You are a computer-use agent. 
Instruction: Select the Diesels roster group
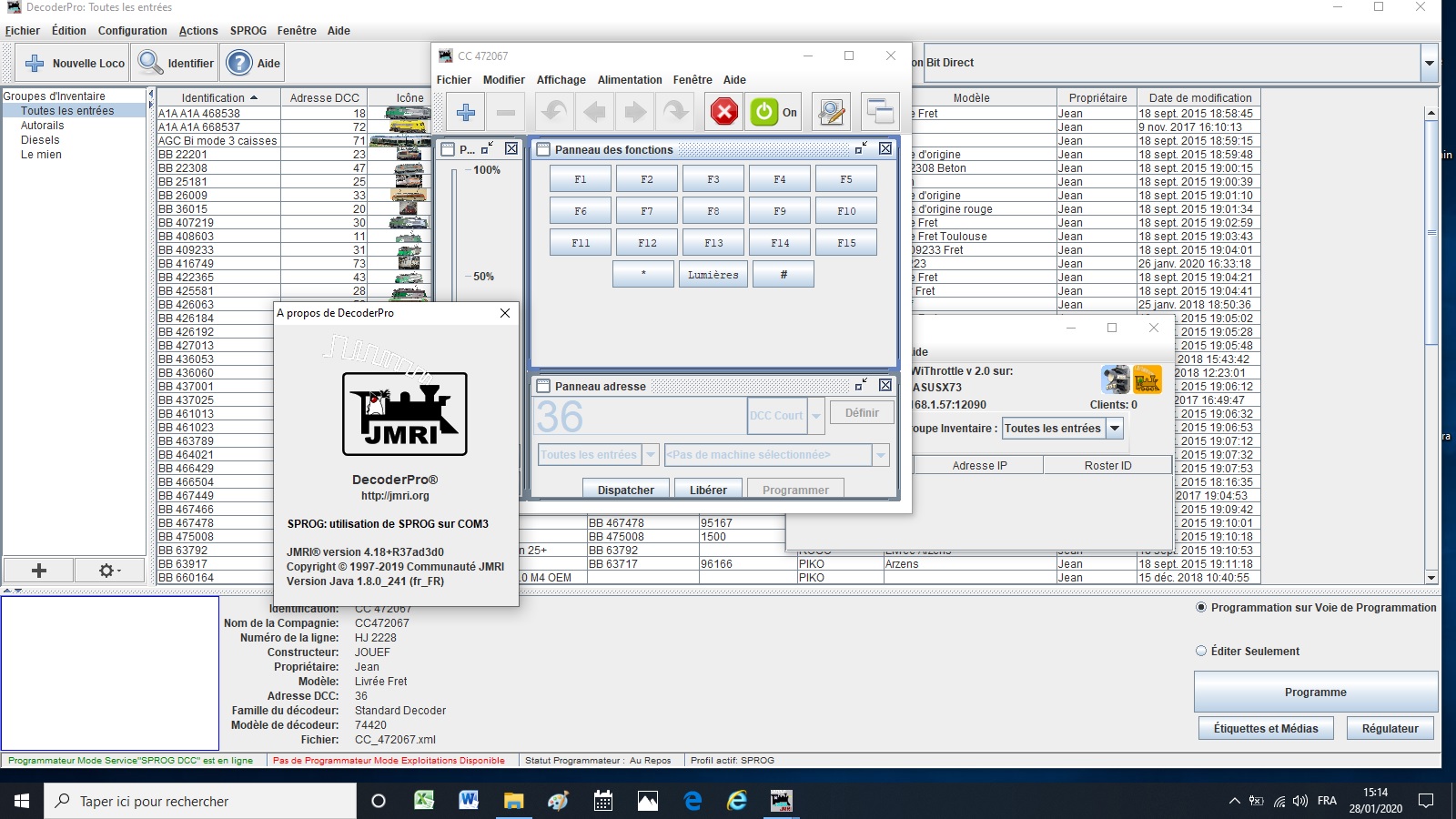pos(40,140)
